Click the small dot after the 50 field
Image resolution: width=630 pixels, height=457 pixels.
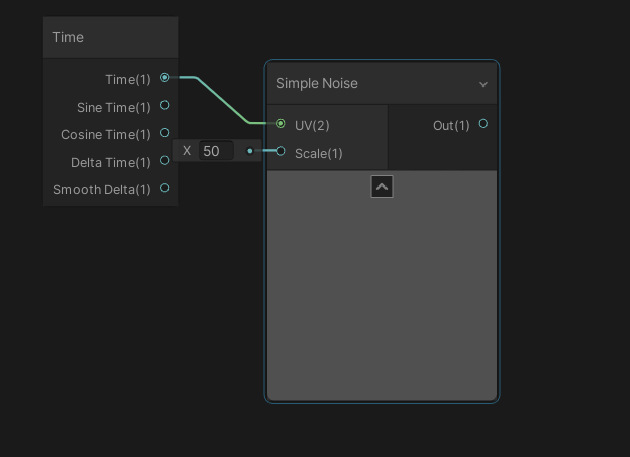(x=250, y=151)
